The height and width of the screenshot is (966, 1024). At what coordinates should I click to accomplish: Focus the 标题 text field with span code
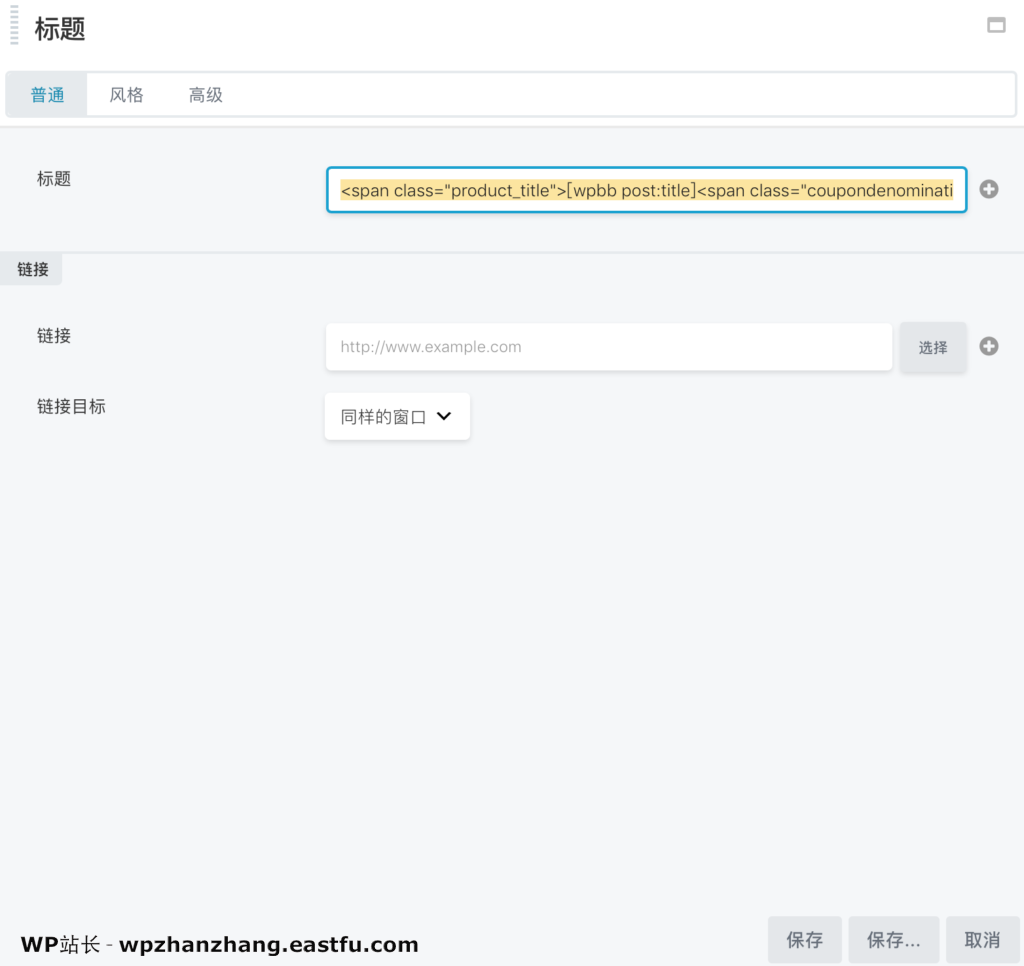tap(646, 190)
